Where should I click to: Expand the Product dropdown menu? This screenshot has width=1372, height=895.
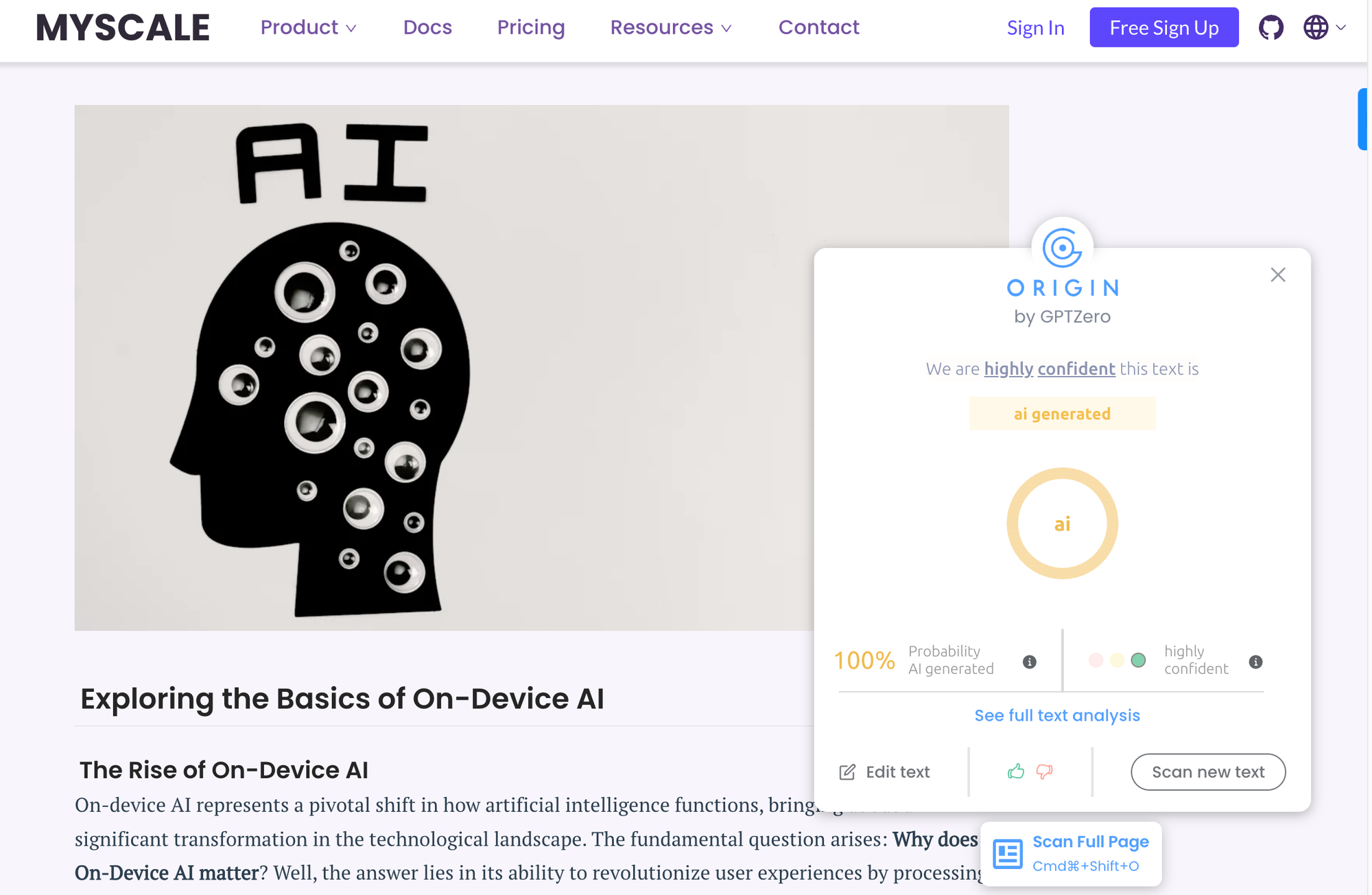click(308, 27)
